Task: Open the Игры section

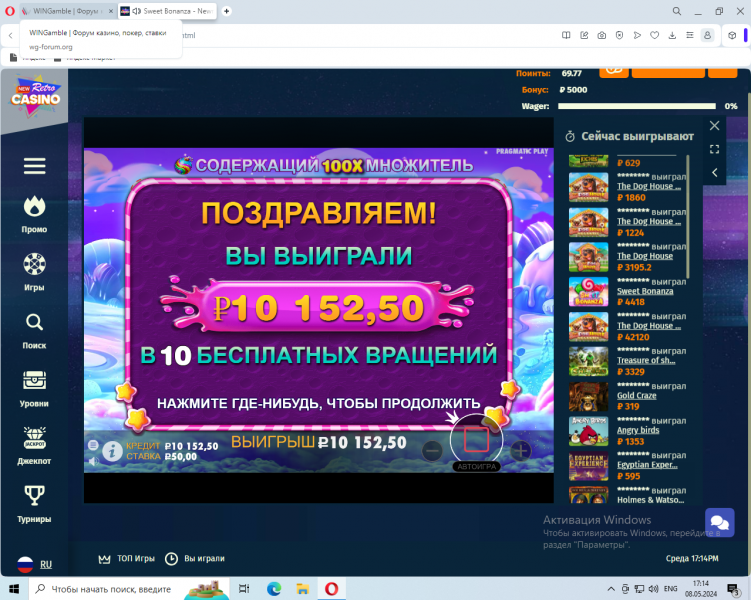Action: point(34,272)
